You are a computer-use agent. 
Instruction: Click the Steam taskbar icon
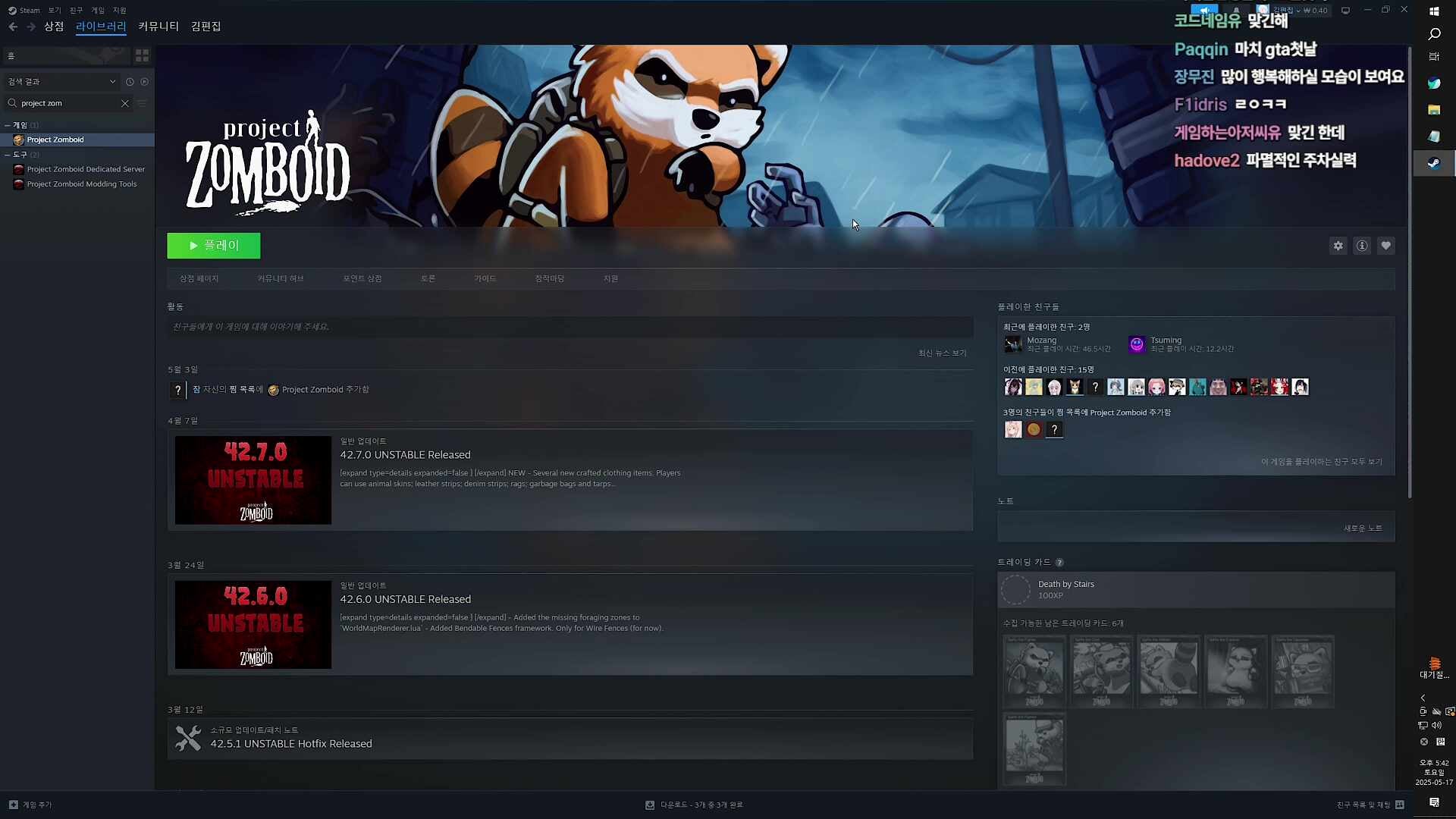point(1434,163)
